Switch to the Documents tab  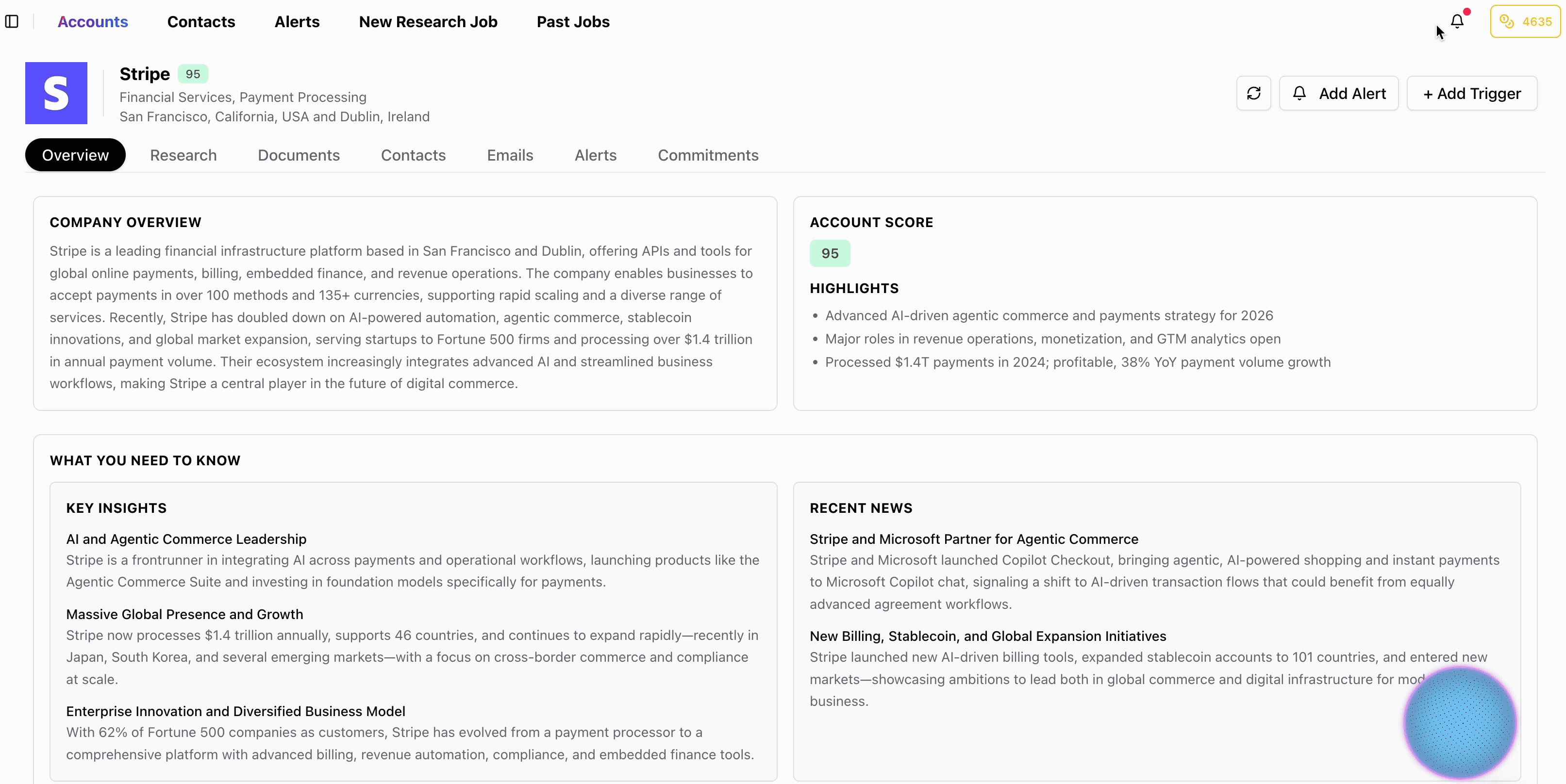click(299, 155)
